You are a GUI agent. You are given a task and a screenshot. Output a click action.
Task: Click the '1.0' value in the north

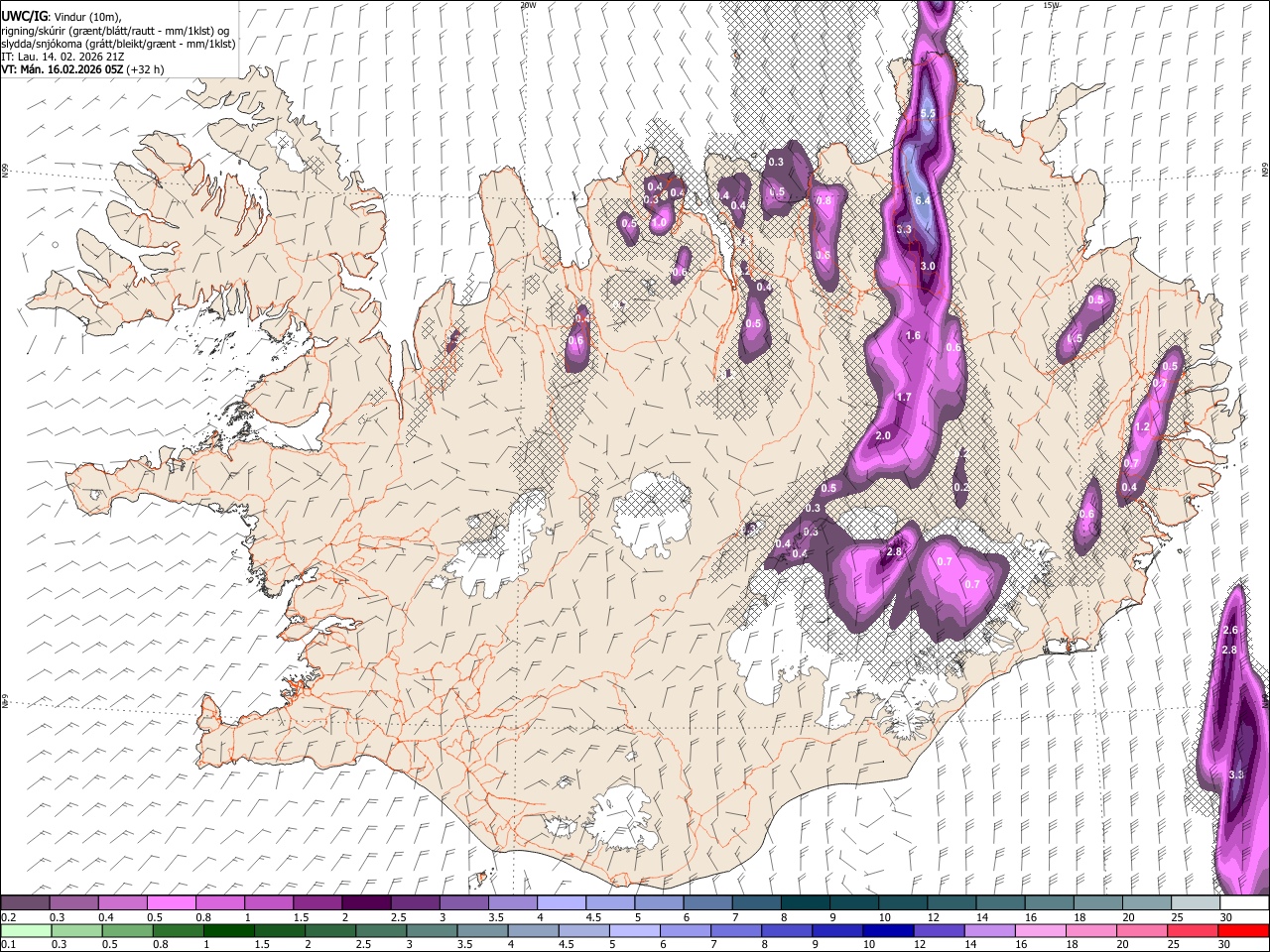click(660, 223)
